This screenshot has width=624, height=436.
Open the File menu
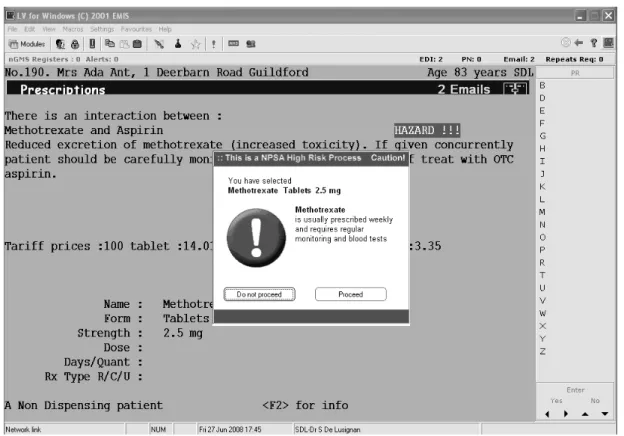pyautogui.click(x=12, y=29)
